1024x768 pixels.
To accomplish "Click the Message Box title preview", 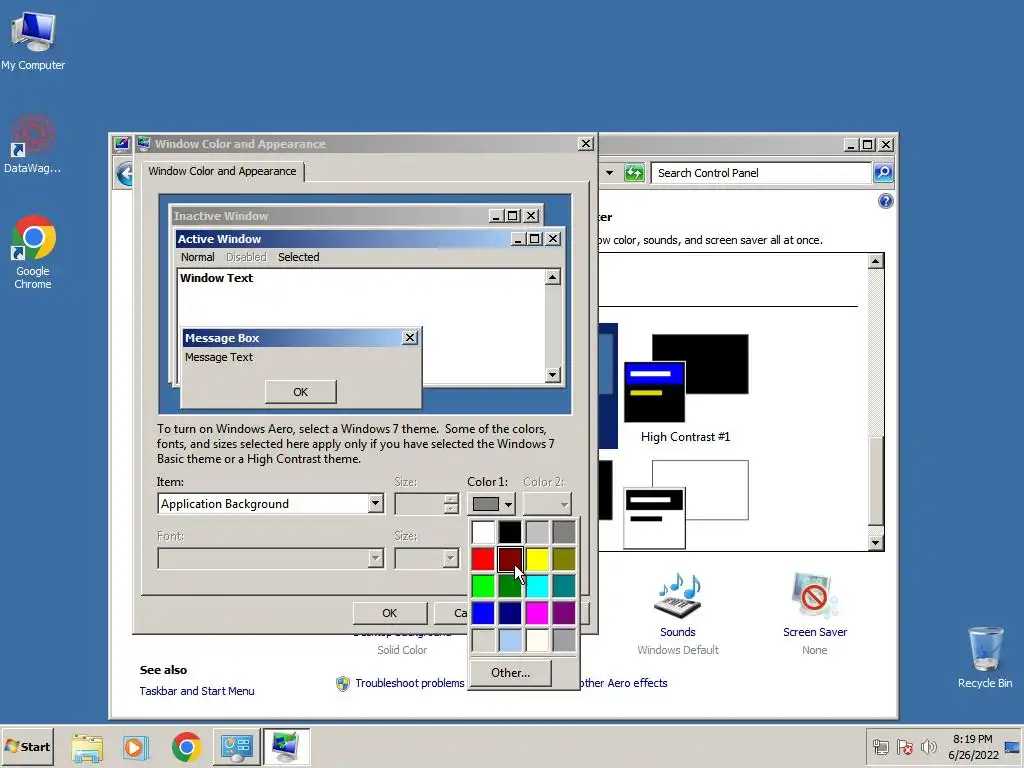I will click(x=300, y=338).
